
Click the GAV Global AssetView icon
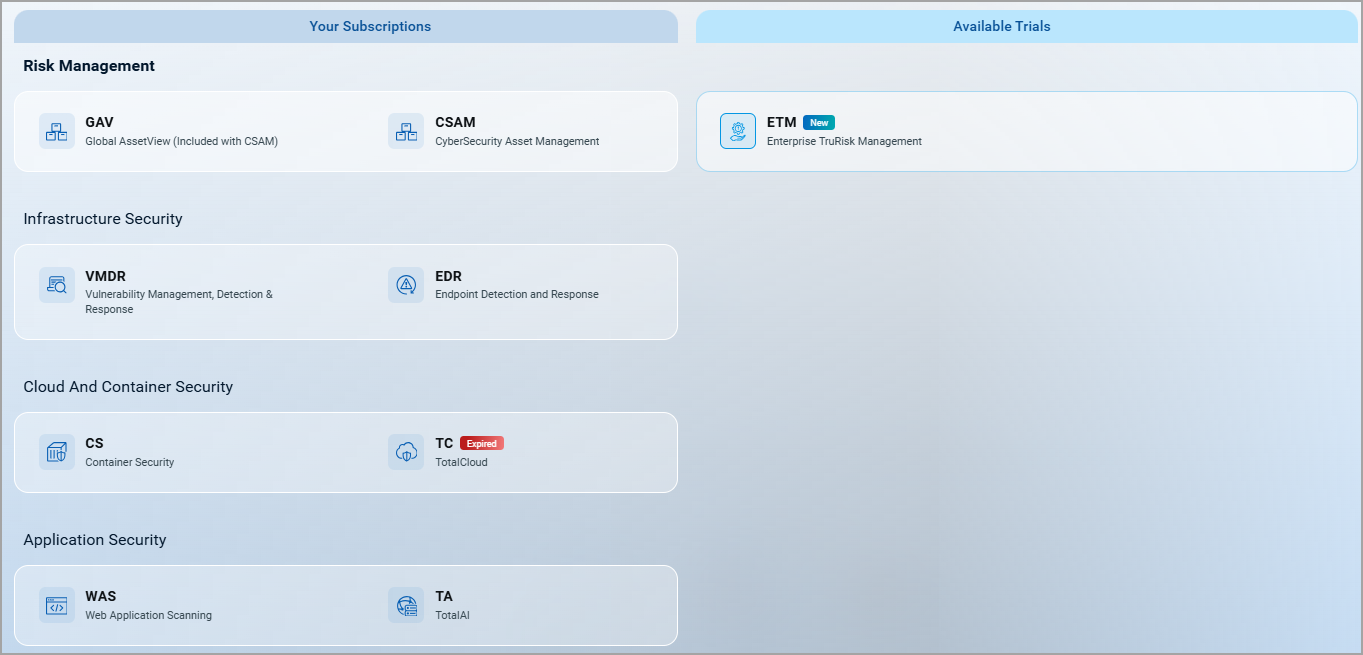(57, 131)
